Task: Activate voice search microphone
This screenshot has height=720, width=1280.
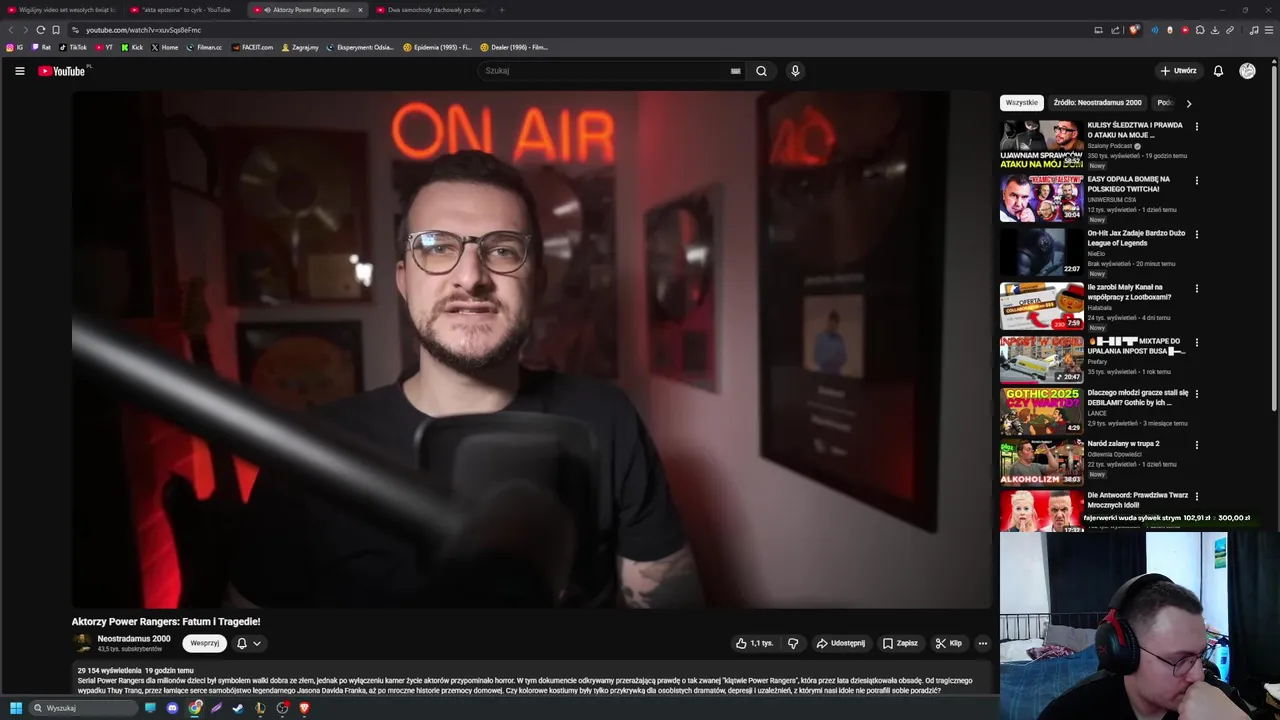Action: tap(795, 71)
